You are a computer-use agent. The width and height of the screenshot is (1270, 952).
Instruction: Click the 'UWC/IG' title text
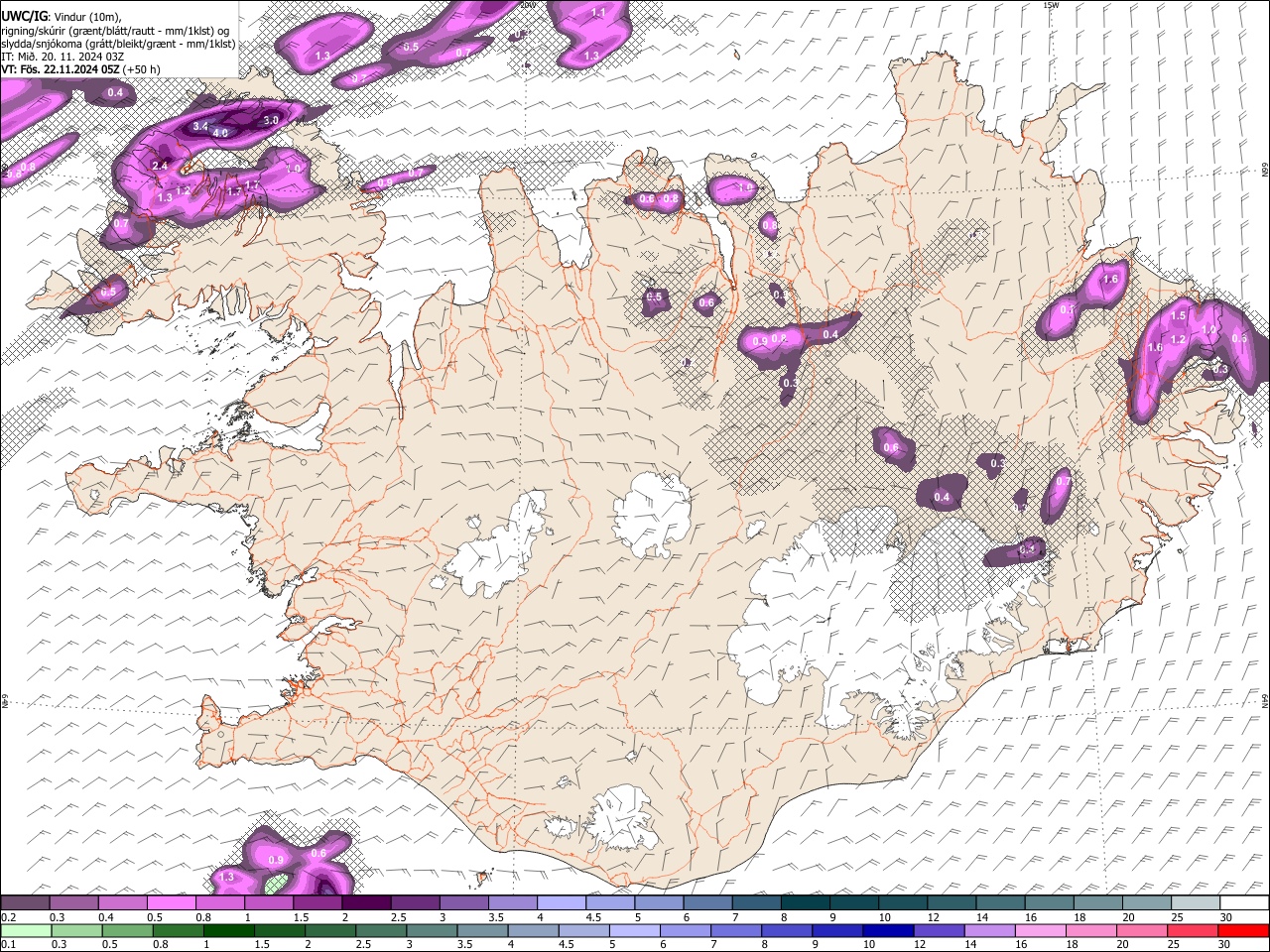click(24, 17)
